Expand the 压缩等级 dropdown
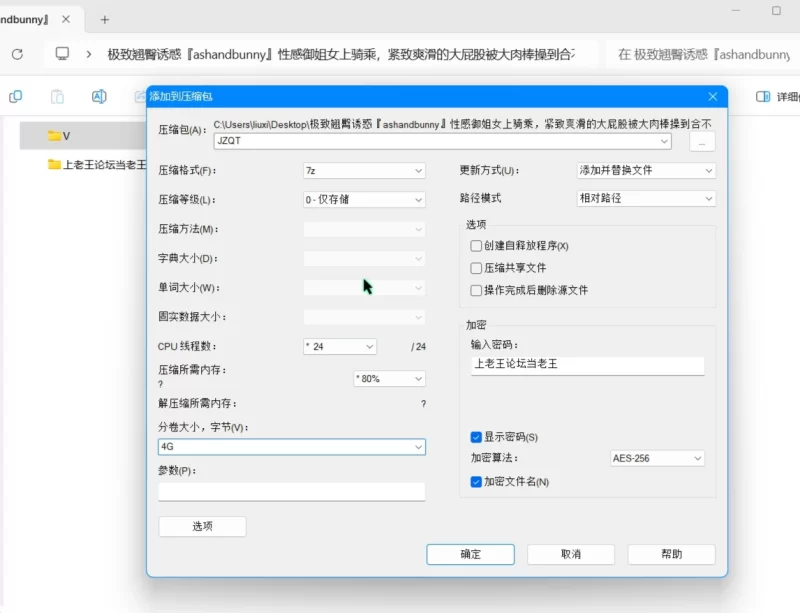 point(364,200)
